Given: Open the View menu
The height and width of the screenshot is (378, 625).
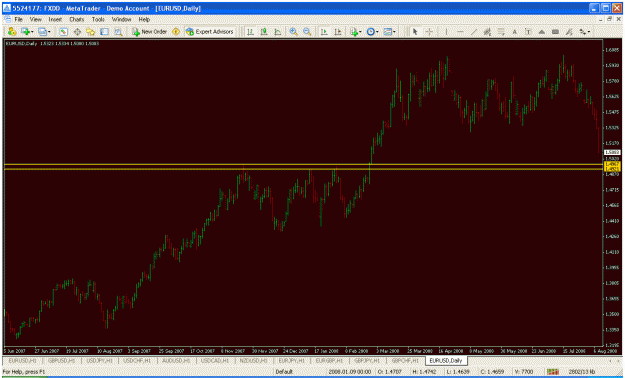Looking at the screenshot, I should pos(35,19).
